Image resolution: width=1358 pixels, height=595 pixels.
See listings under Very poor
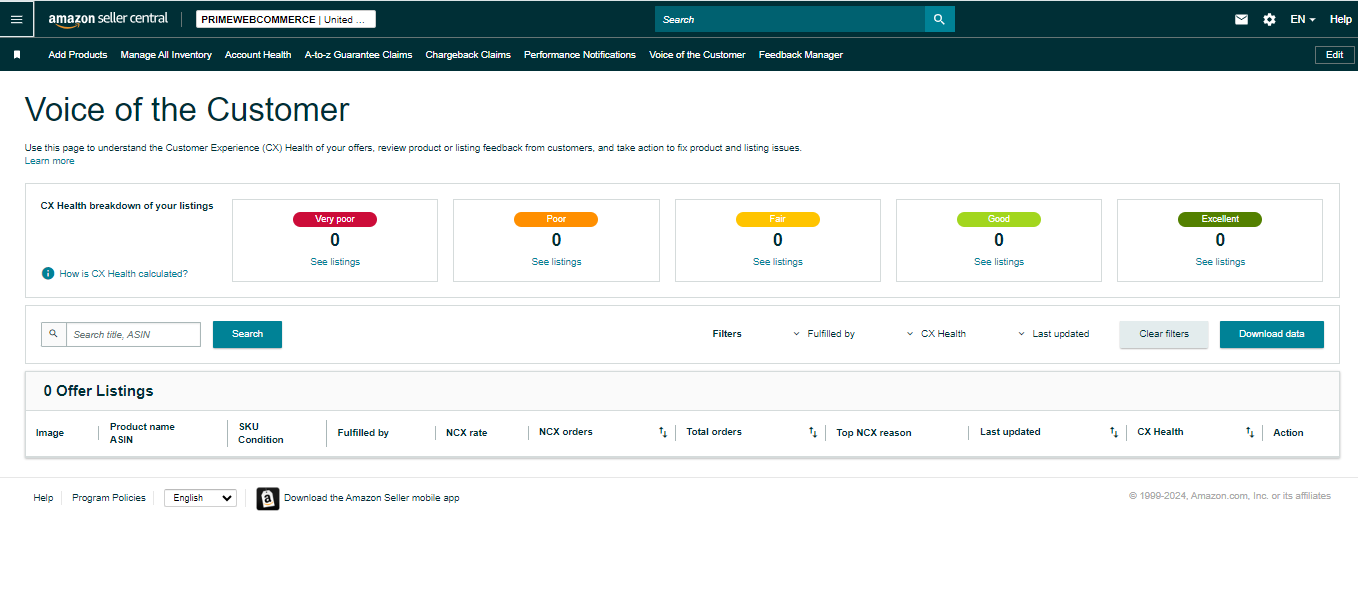coord(335,262)
